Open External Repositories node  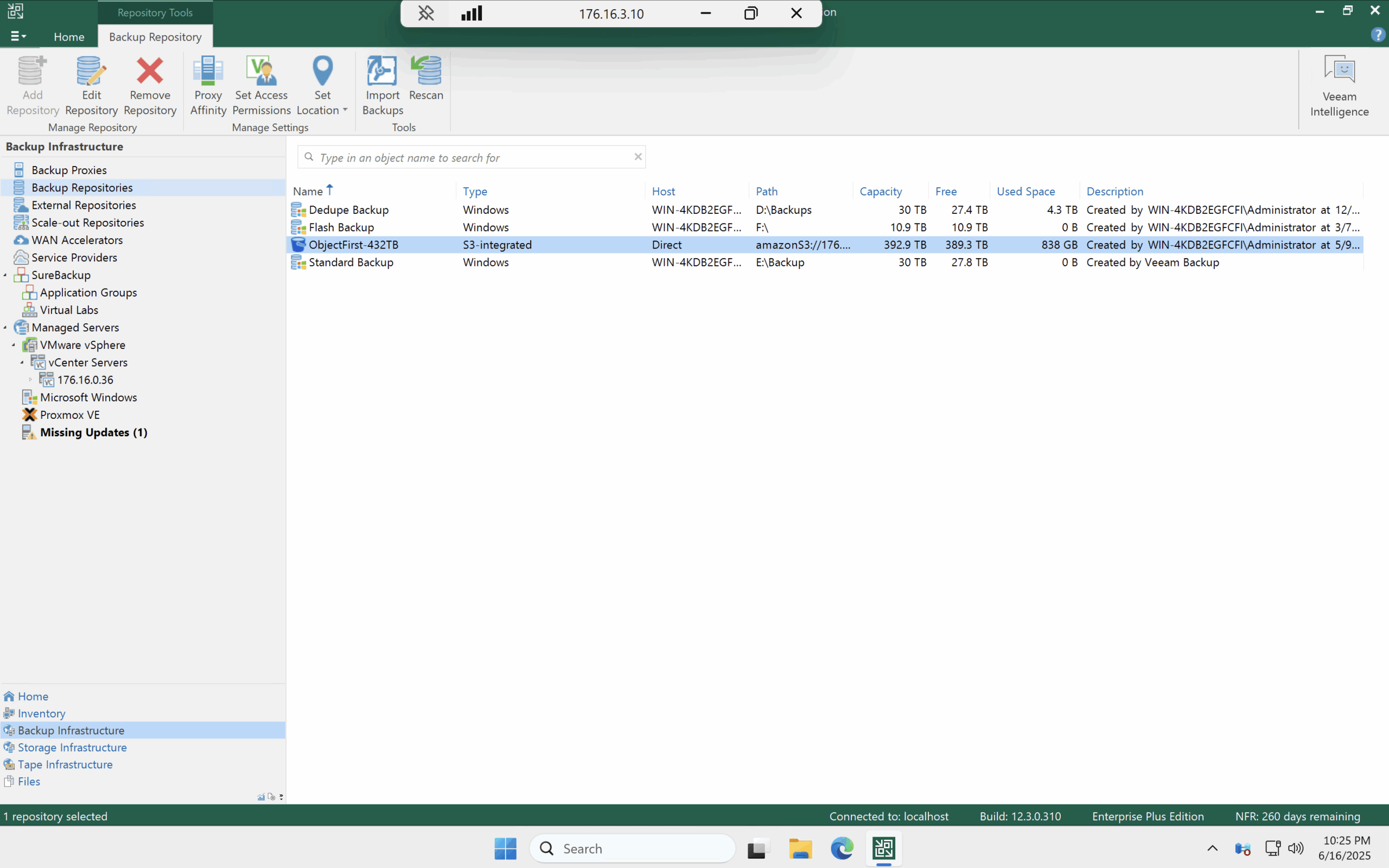tap(84, 205)
